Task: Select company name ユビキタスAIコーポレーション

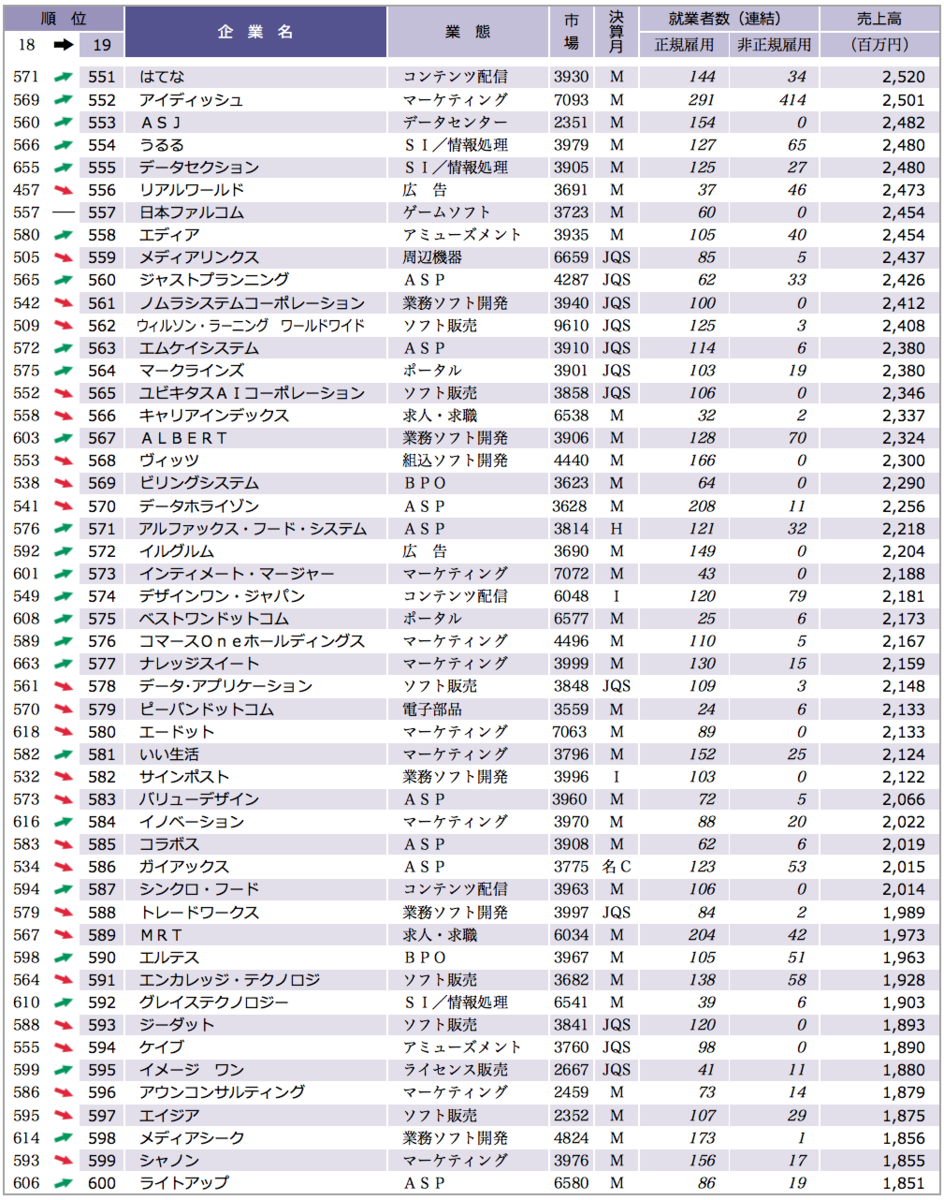Action: coord(253,393)
